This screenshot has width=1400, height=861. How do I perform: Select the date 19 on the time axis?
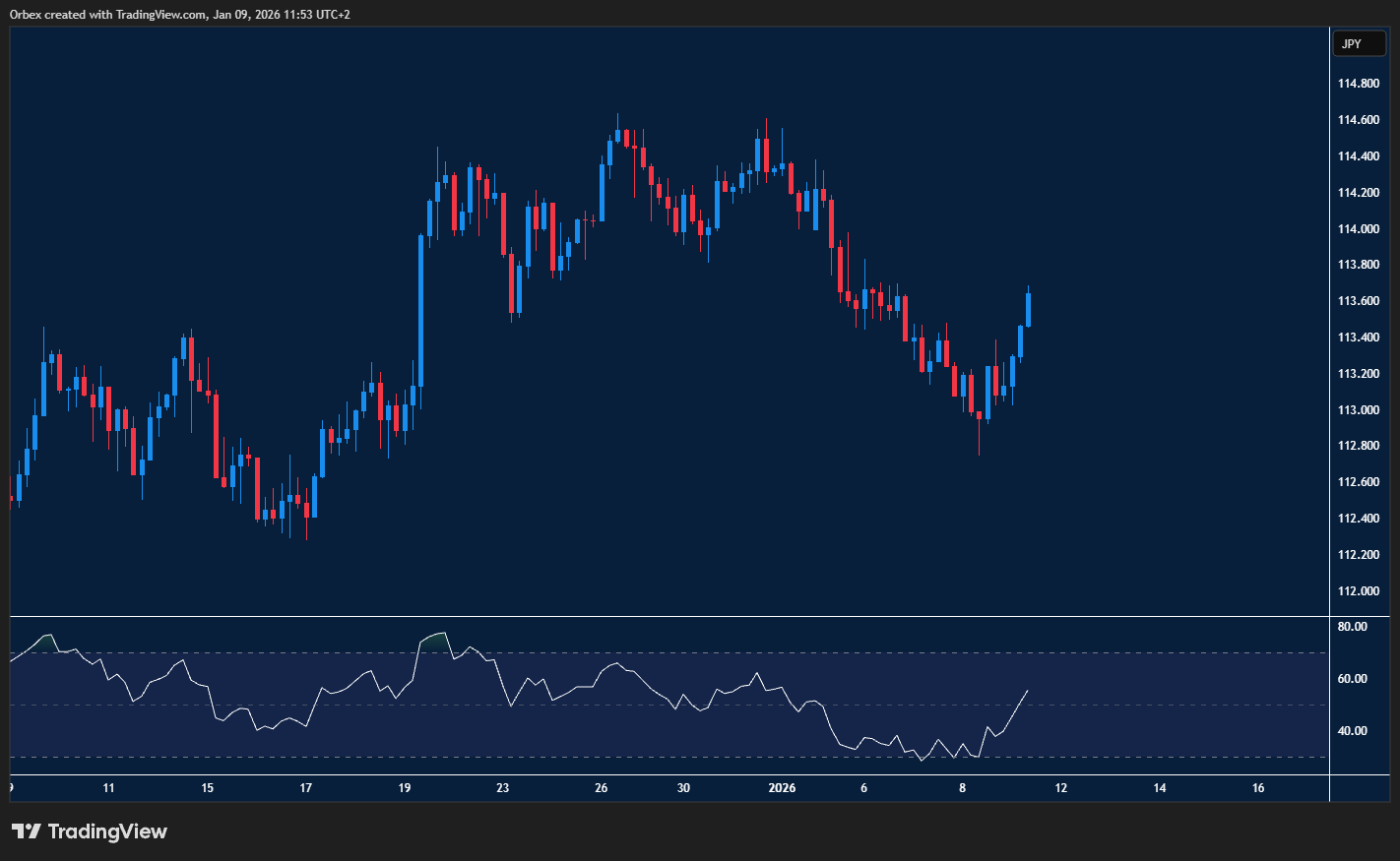405,788
